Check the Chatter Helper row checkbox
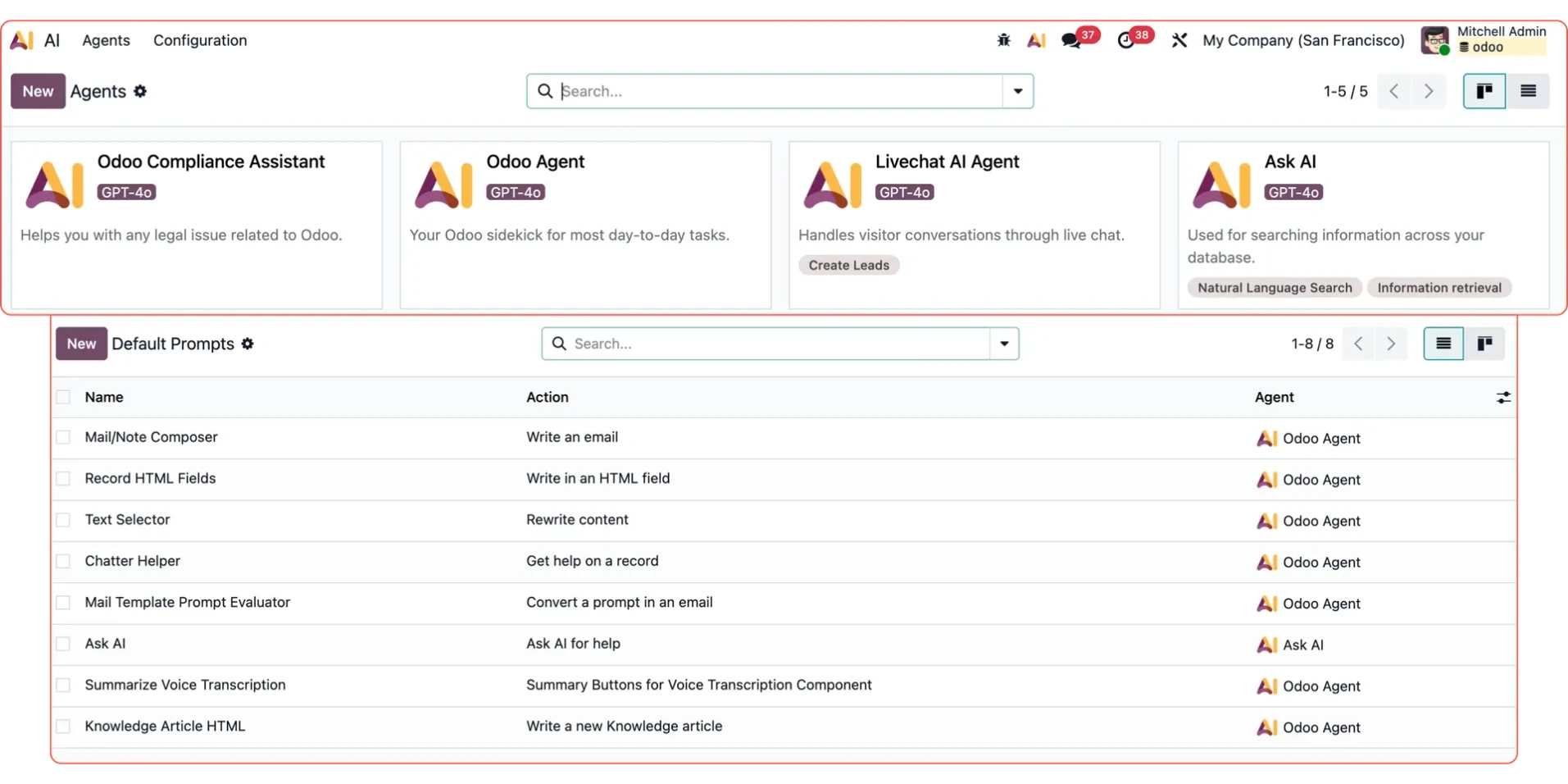Image resolution: width=1568 pixels, height=784 pixels. (63, 561)
